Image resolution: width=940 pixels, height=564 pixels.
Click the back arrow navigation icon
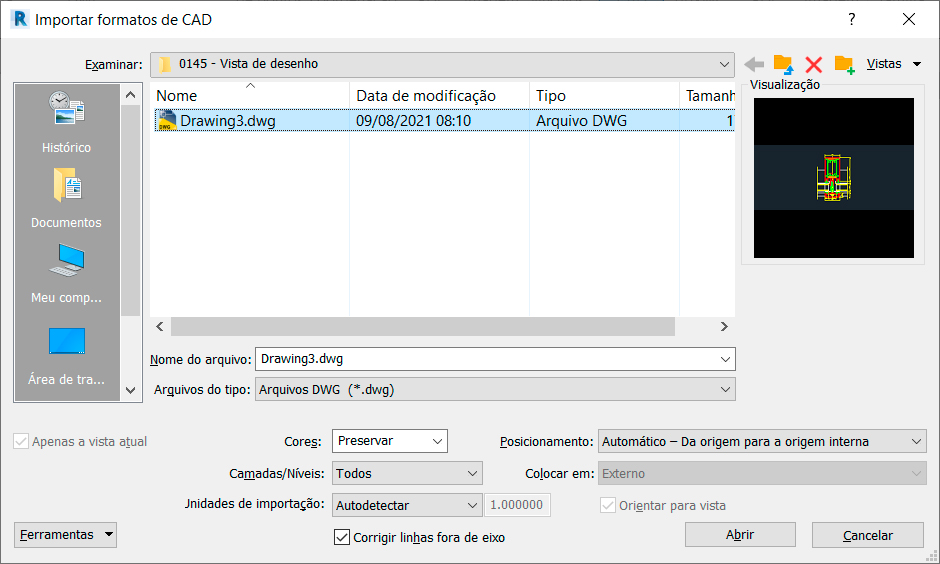coord(754,64)
